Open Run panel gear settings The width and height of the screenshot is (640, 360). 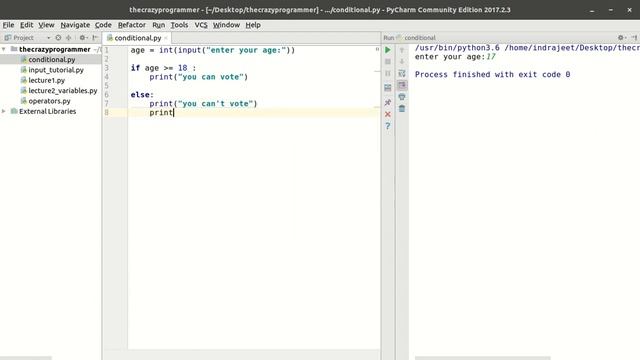point(622,38)
